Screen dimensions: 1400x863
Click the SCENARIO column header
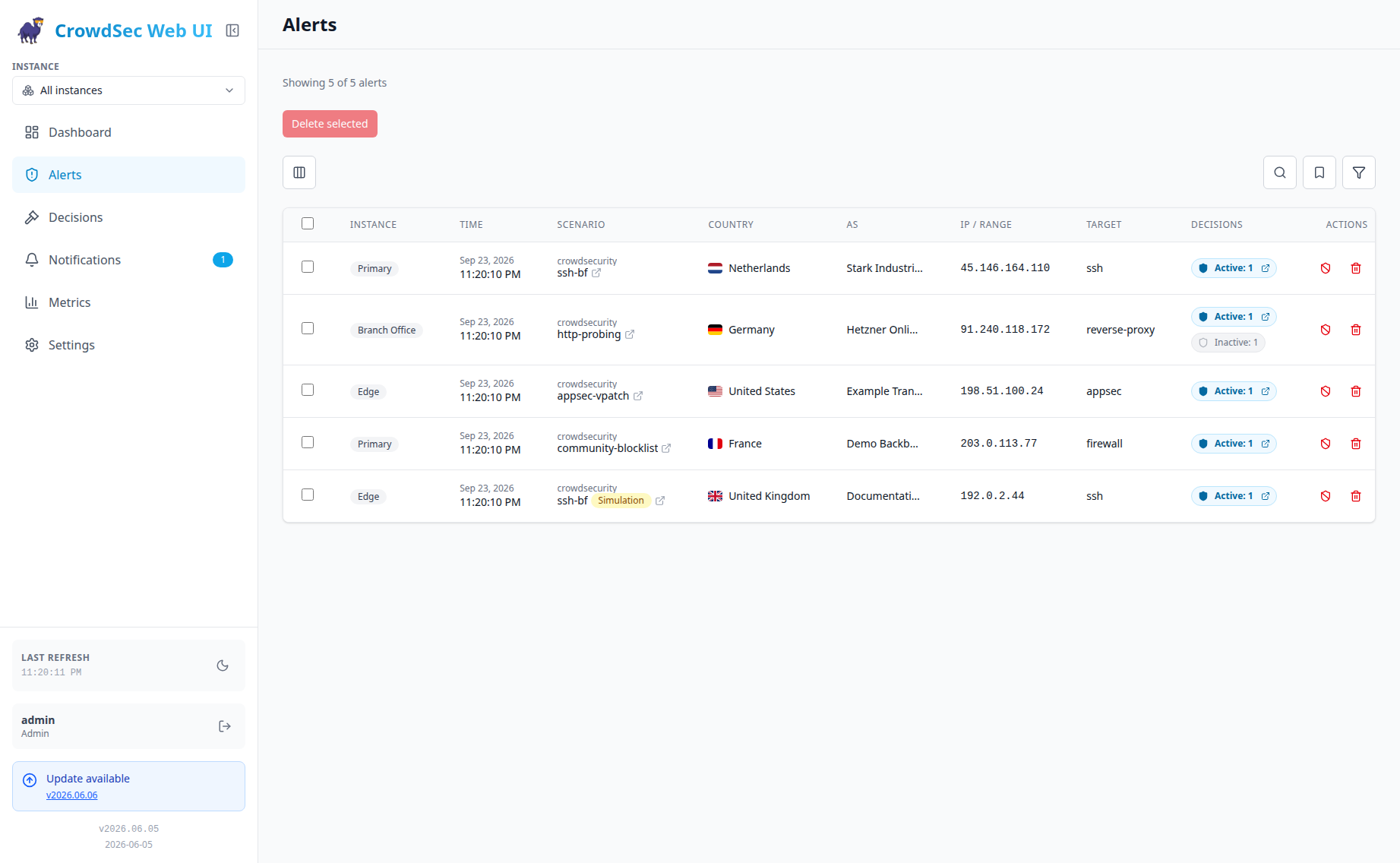(581, 225)
